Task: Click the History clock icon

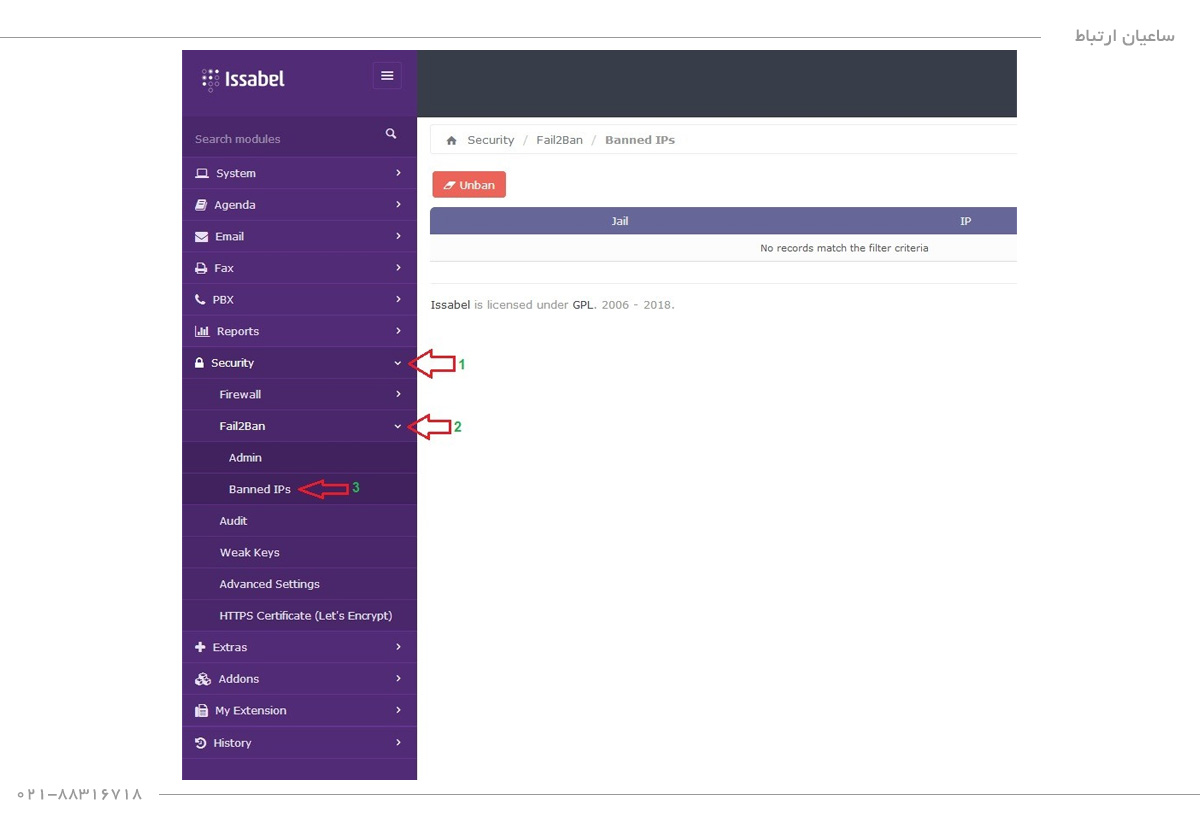Action: [x=200, y=743]
